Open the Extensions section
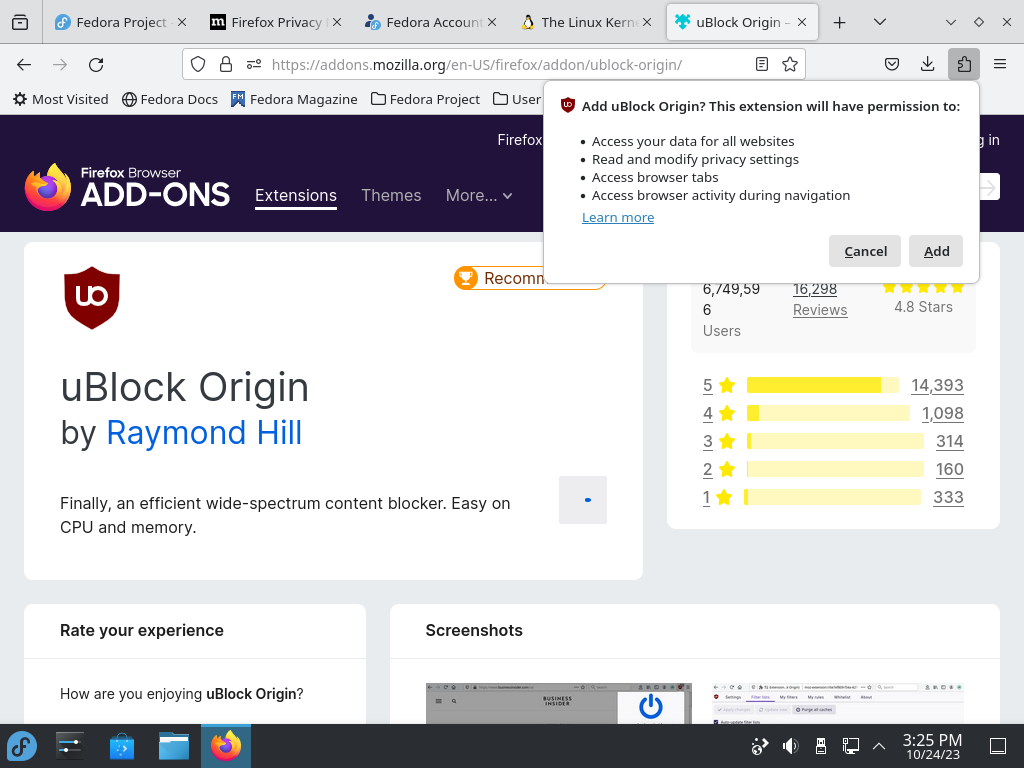The image size is (1024, 768). click(296, 196)
